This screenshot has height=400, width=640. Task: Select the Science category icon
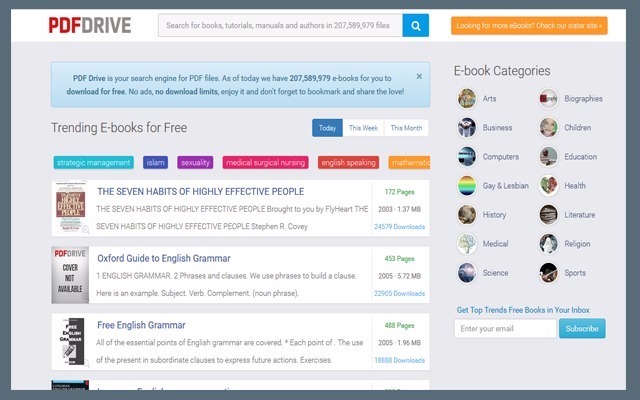coord(467,272)
